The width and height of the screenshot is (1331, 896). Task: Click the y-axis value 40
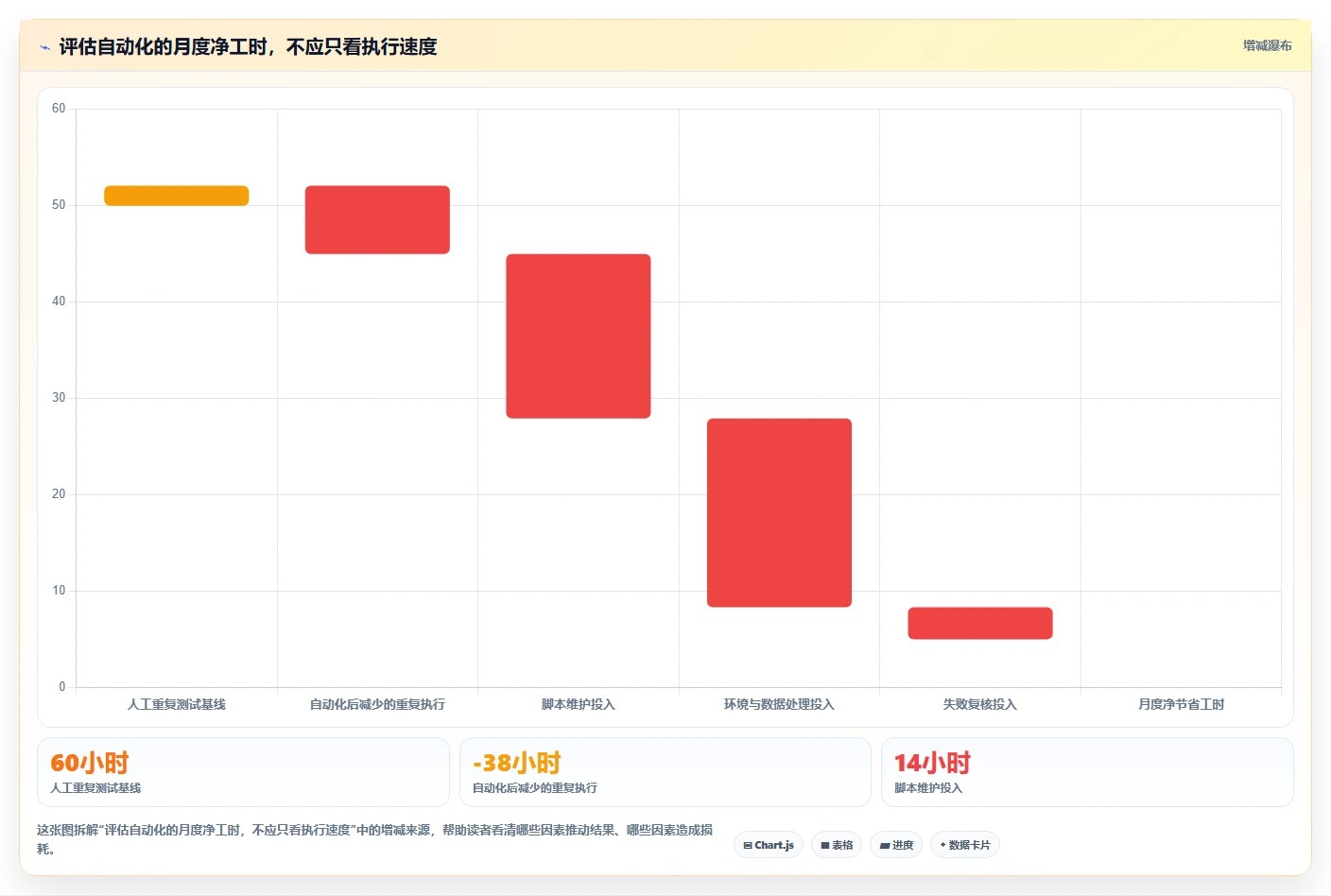point(59,302)
